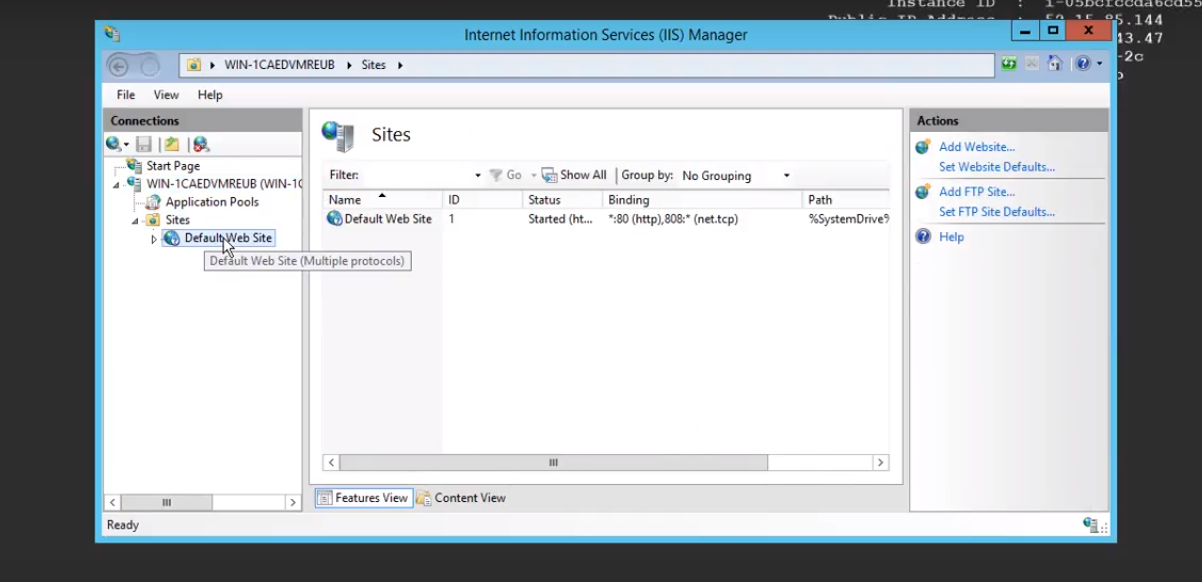Click the Save icon in the Connections toolbar
Image resolution: width=1202 pixels, height=582 pixels.
pos(144,145)
